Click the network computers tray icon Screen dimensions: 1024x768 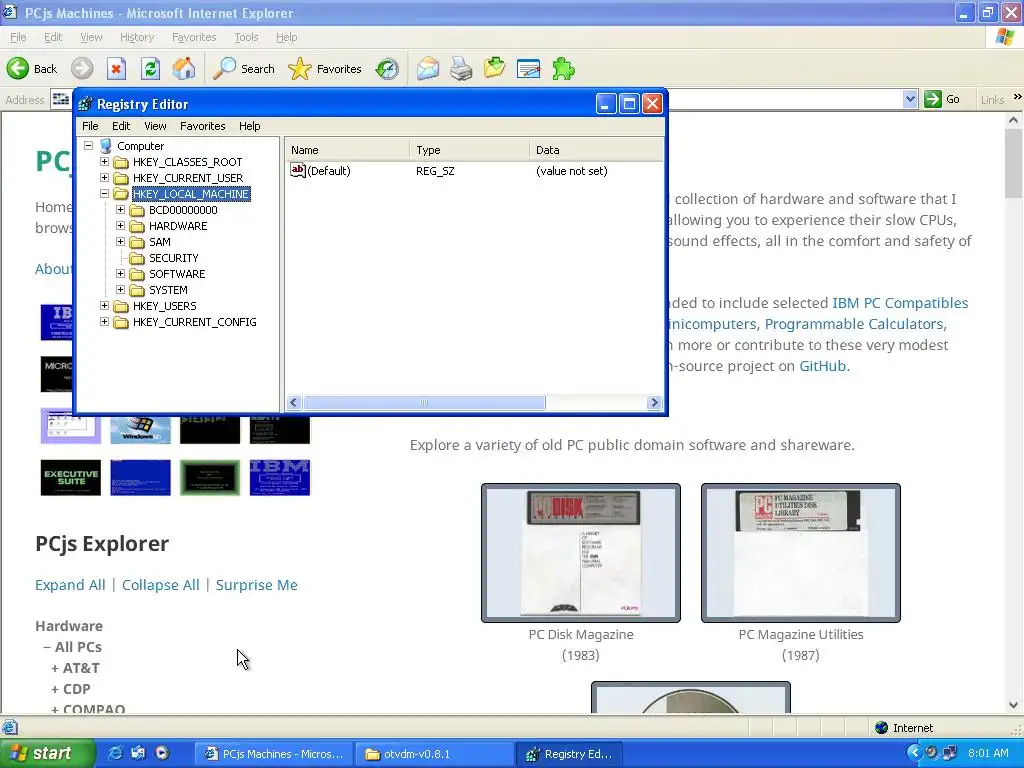(950, 753)
